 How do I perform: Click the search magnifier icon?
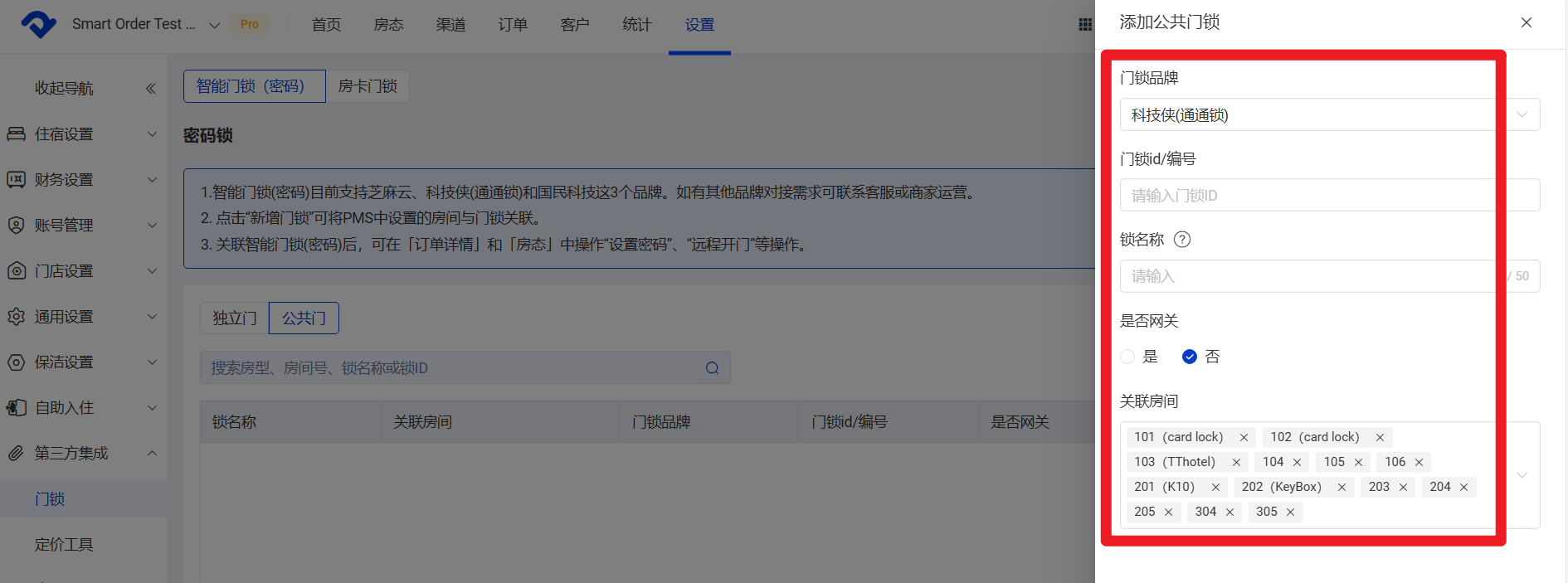(x=712, y=368)
